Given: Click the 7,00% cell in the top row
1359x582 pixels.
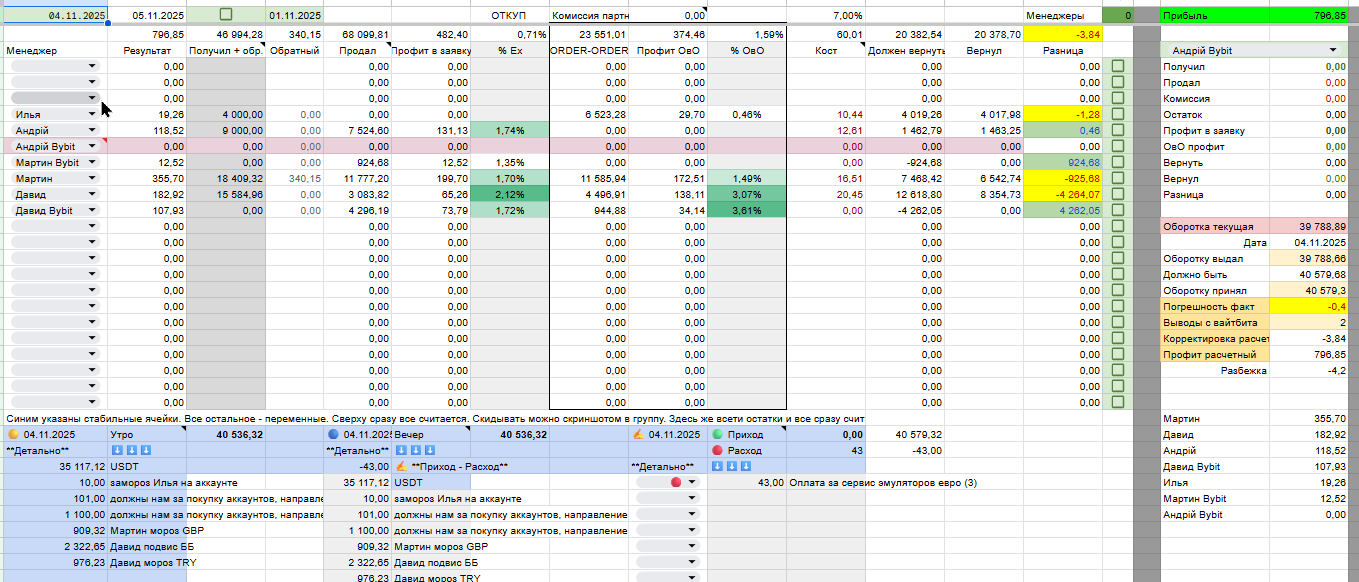Looking at the screenshot, I should [x=826, y=16].
